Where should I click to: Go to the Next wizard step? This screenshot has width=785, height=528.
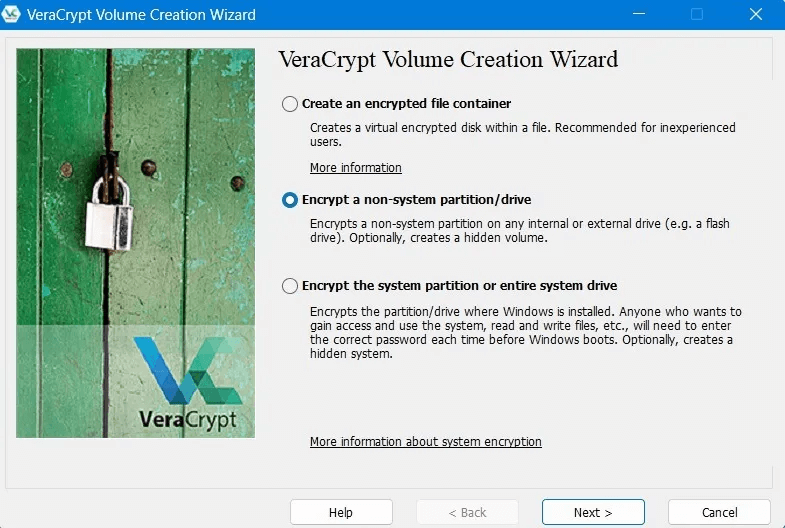pos(593,512)
